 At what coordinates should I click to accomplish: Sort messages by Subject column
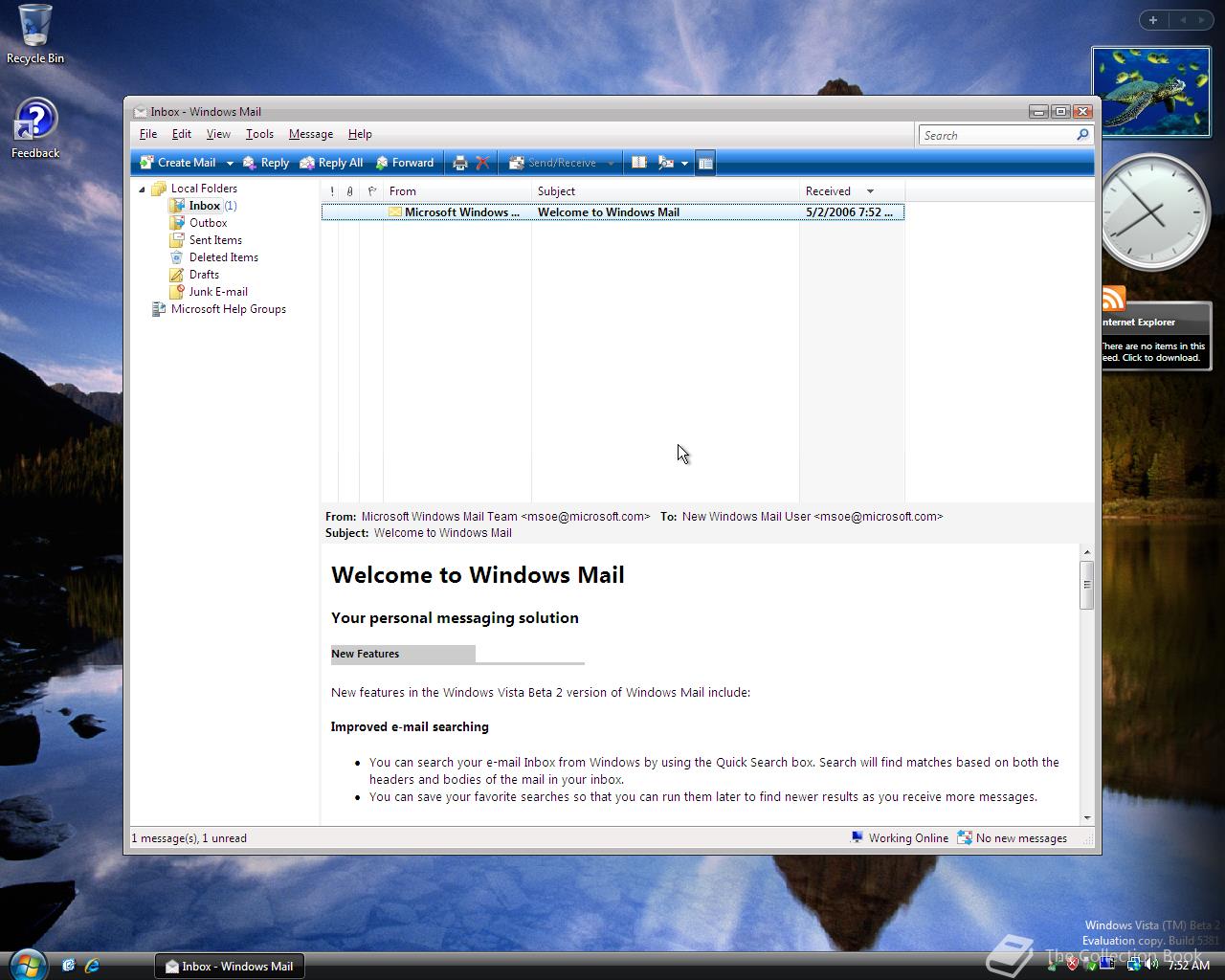665,191
